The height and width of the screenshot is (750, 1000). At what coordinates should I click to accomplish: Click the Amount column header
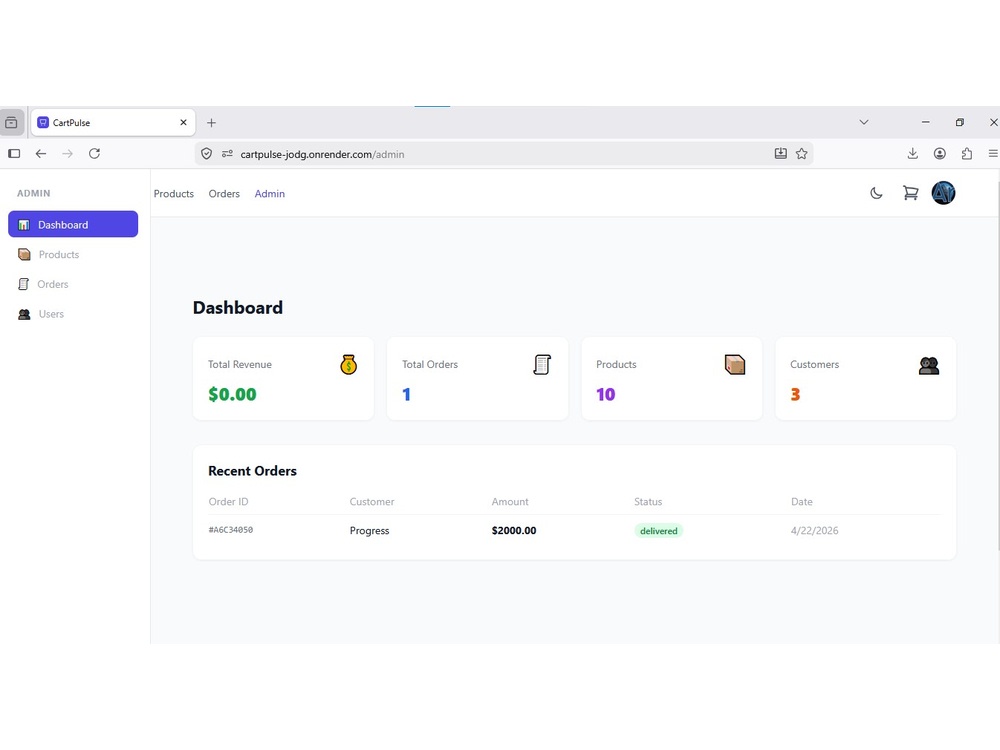point(510,502)
